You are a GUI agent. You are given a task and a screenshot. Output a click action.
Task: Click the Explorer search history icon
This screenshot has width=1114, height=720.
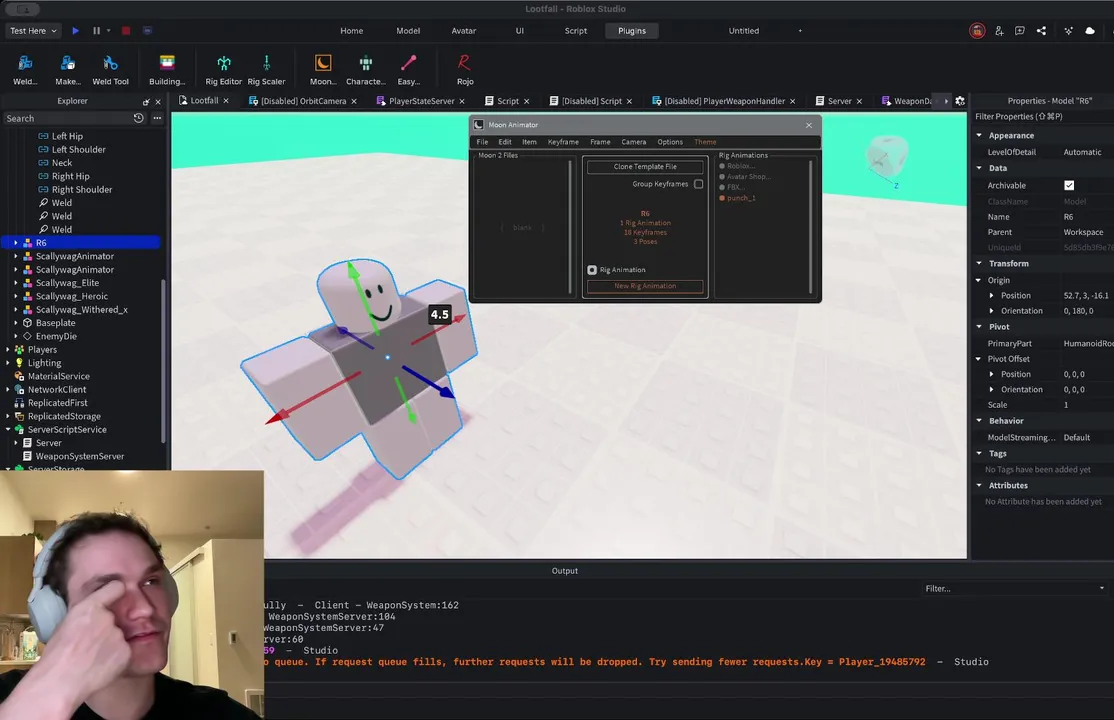point(139,118)
